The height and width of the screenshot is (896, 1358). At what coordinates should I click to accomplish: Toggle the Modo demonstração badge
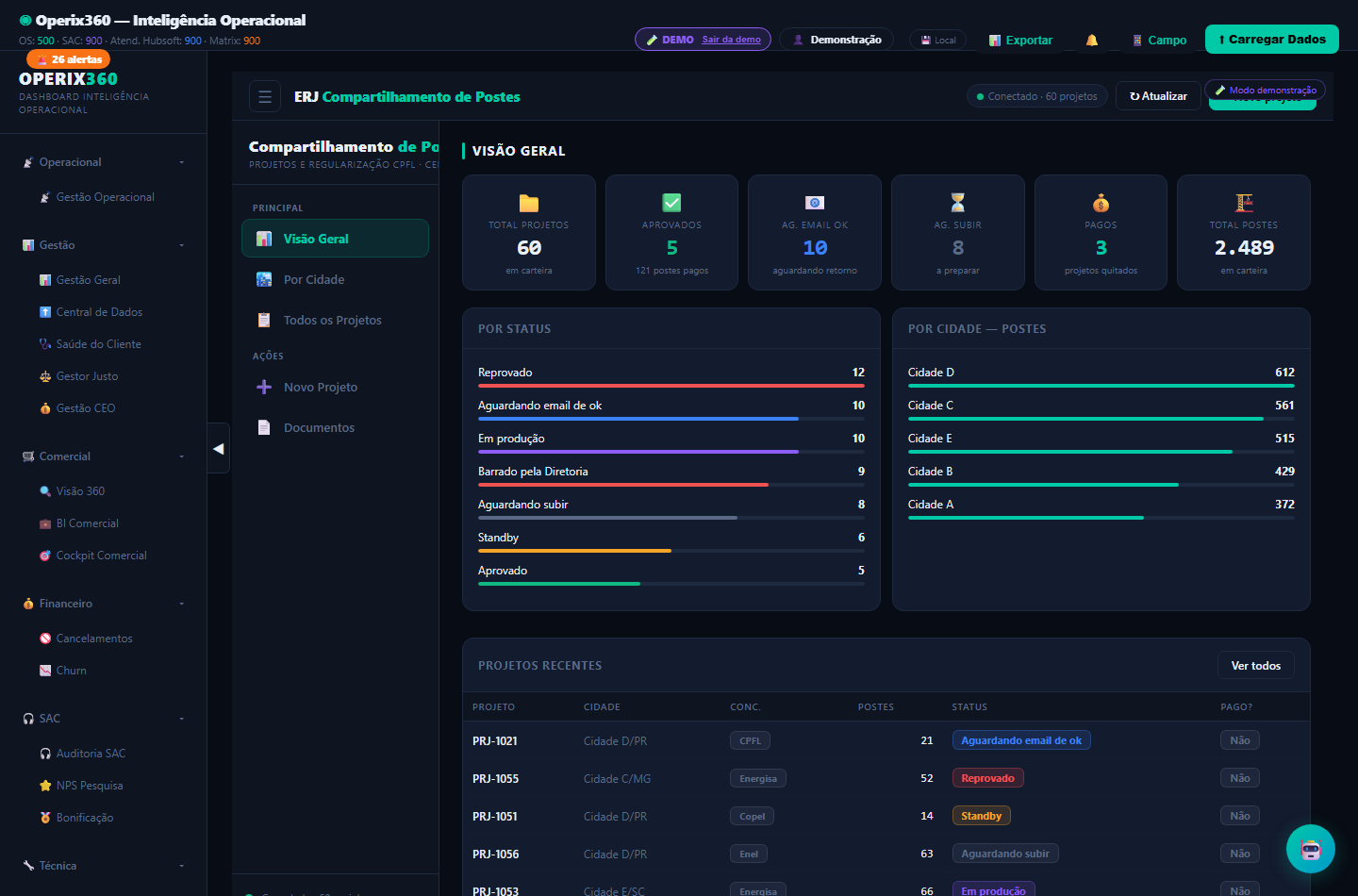[x=1266, y=91]
